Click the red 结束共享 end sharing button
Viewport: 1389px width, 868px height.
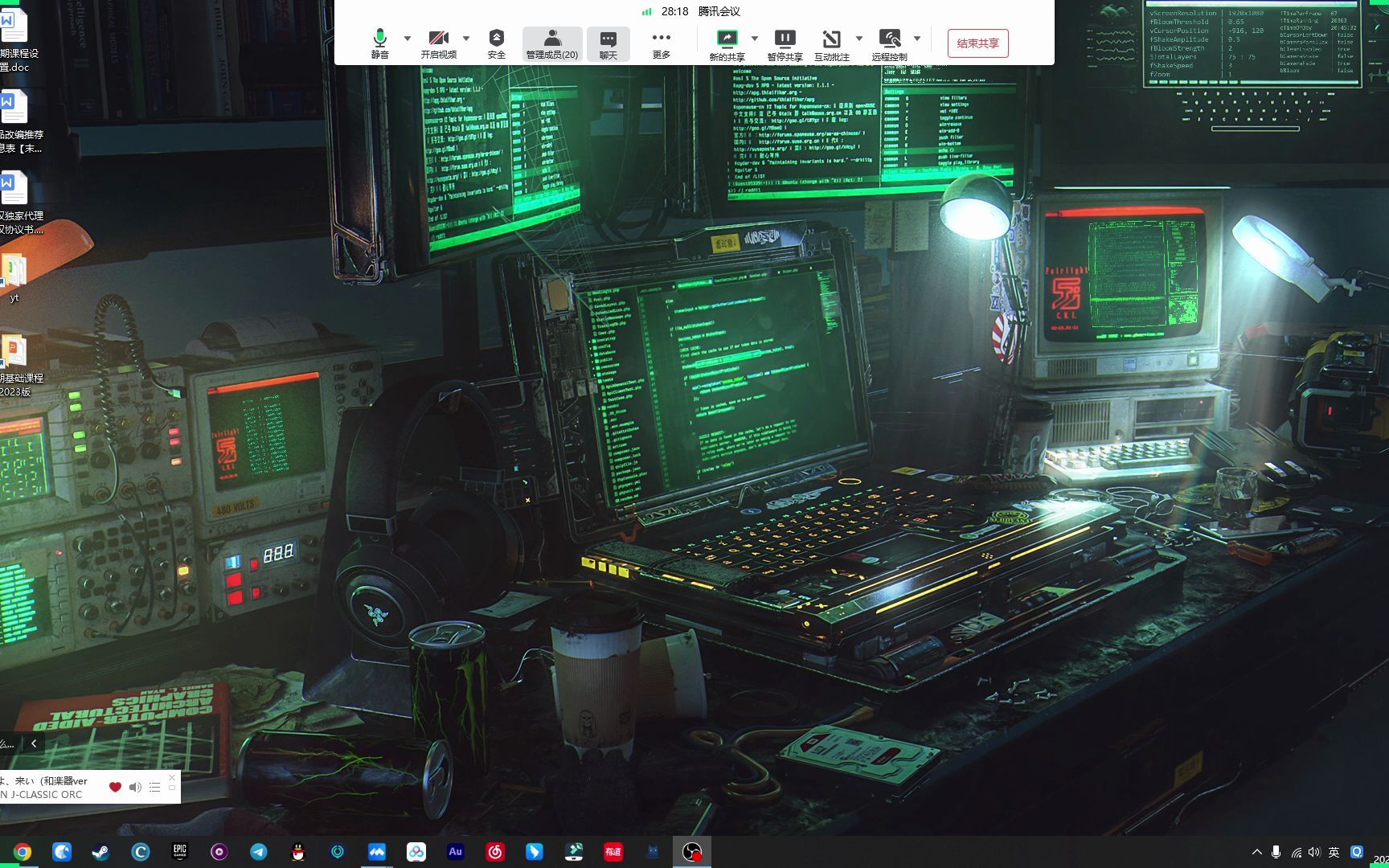tap(978, 43)
